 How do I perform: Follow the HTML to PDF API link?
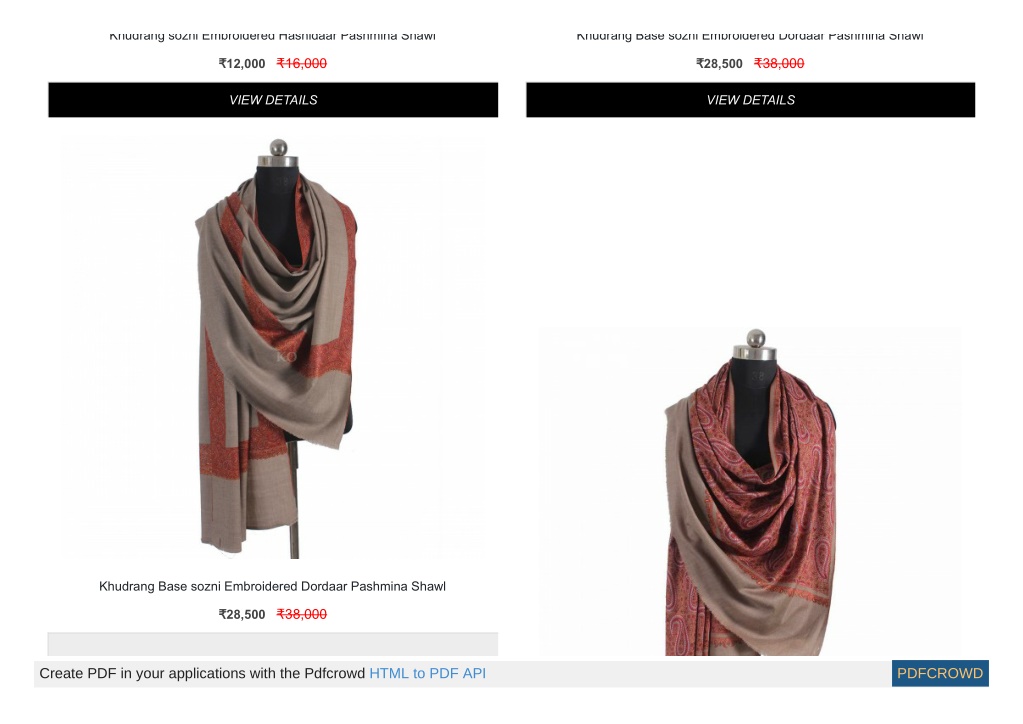click(x=427, y=673)
